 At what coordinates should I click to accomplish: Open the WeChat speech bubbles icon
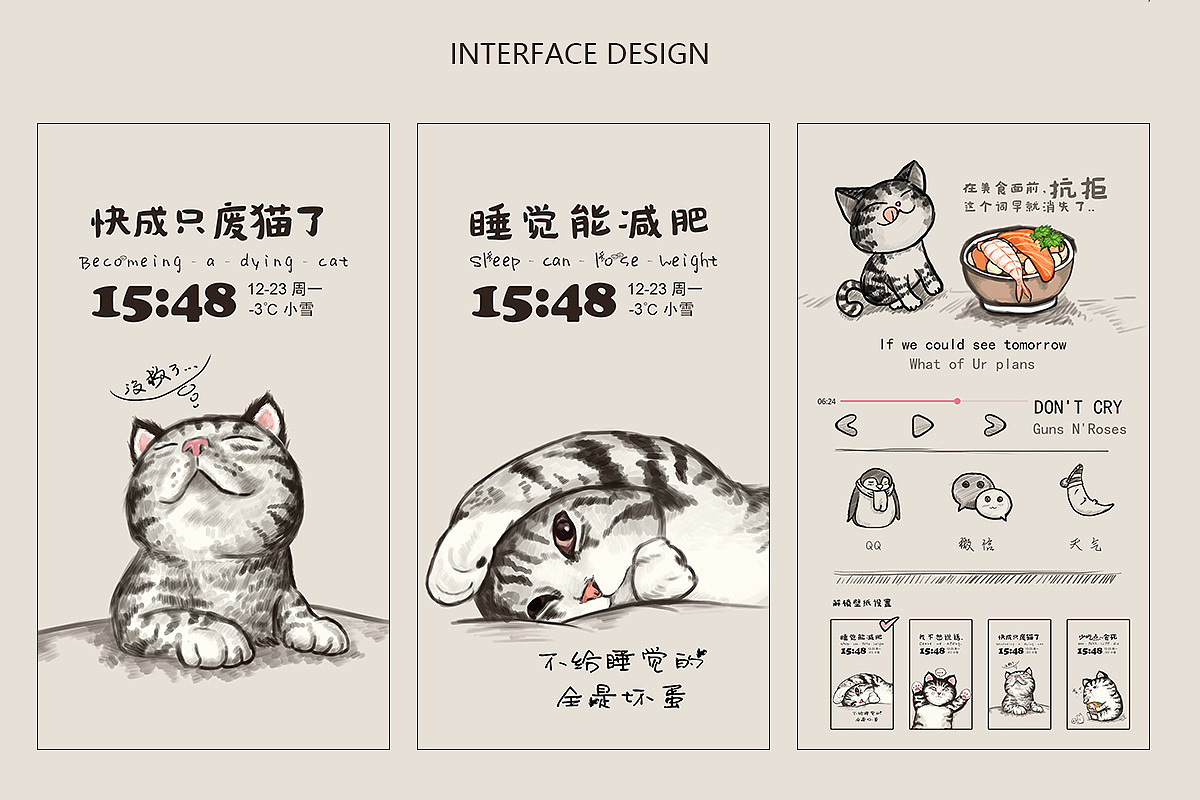[x=980, y=496]
